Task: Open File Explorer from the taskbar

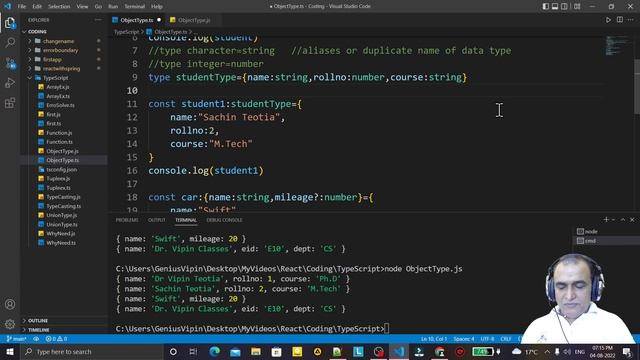Action: click(x=256, y=351)
